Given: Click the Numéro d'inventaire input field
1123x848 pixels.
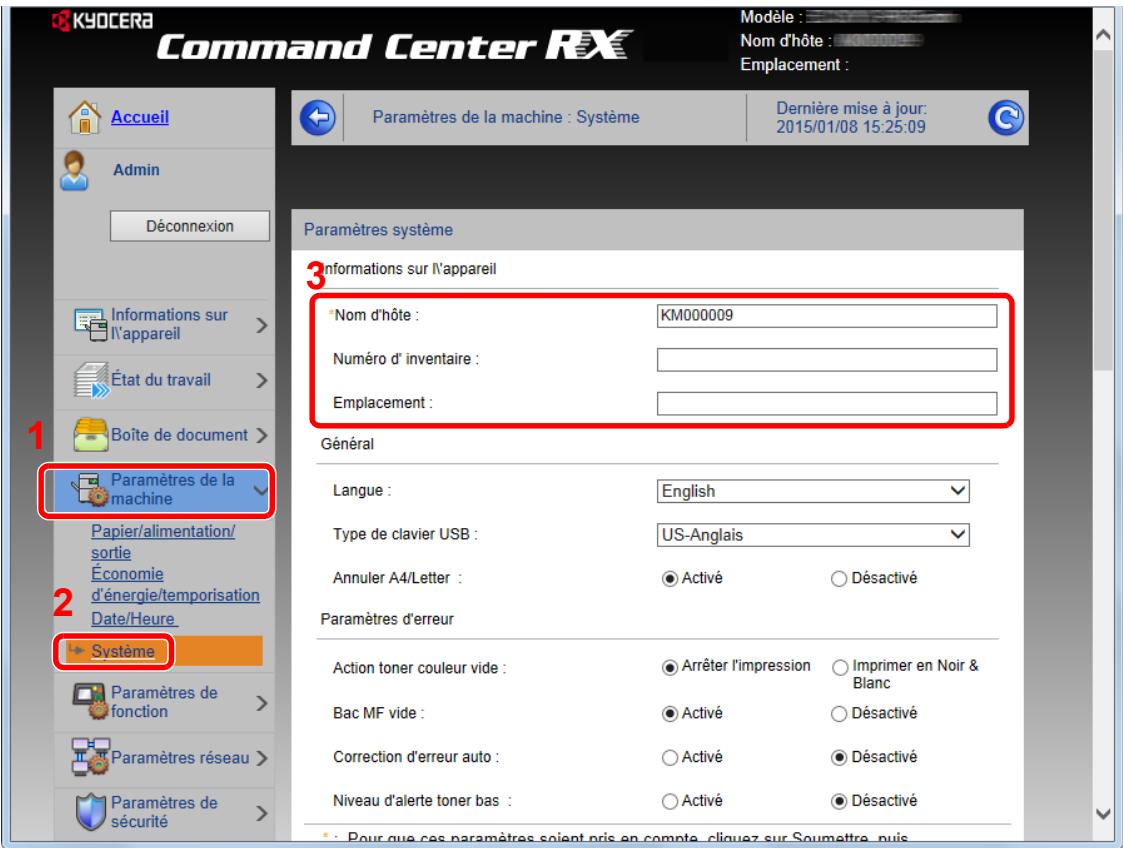Looking at the screenshot, I should pos(826,360).
